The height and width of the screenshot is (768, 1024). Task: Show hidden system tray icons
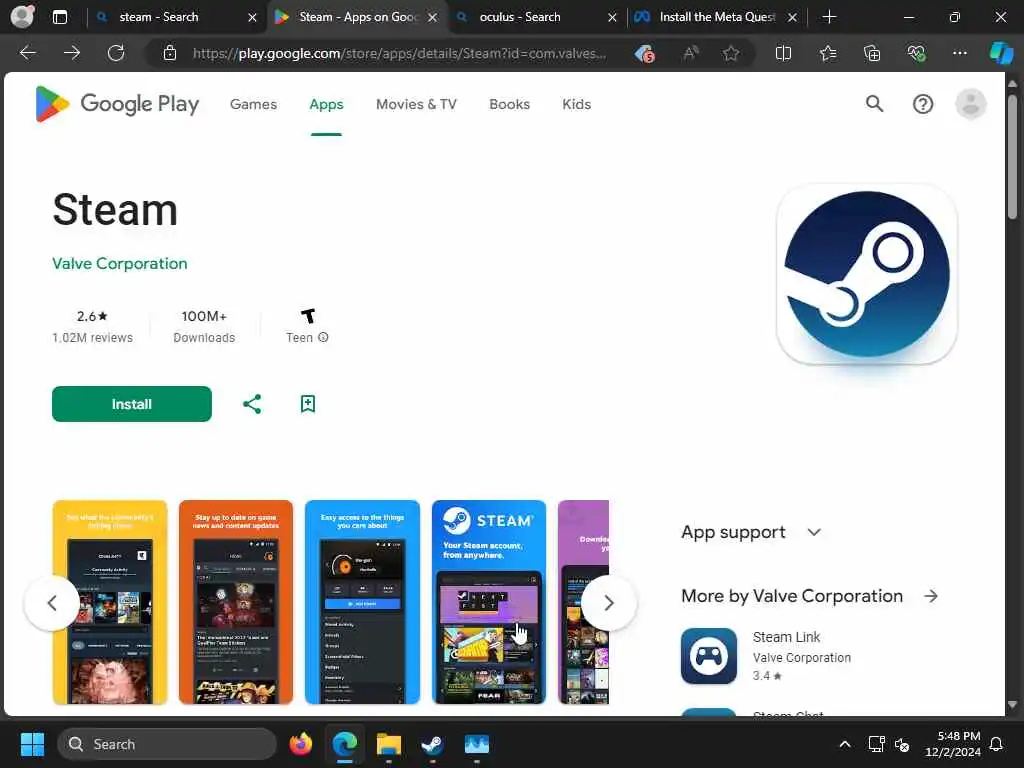[x=844, y=744]
